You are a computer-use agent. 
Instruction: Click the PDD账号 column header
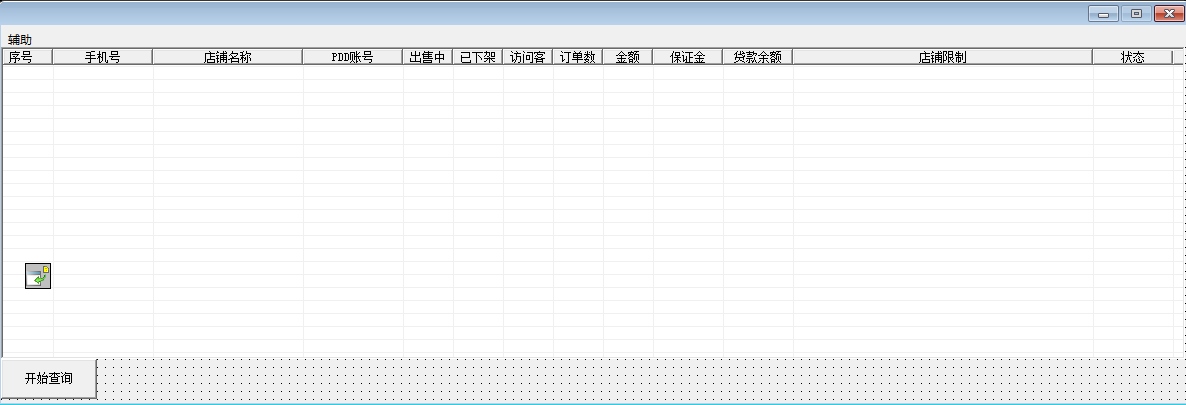pos(352,57)
